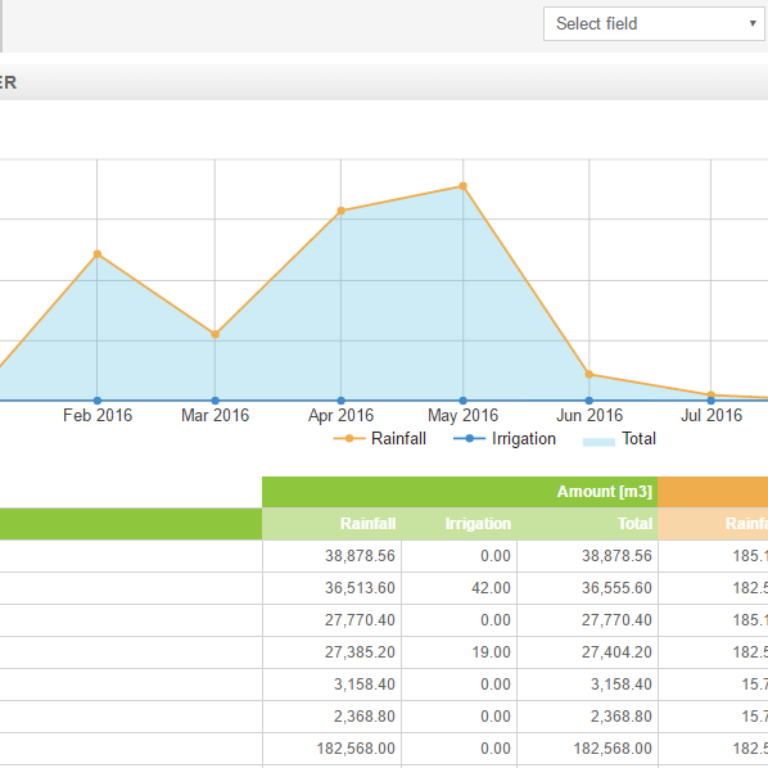The height and width of the screenshot is (768, 768).
Task: Click the blue Irrigation point at May 2016
Action: tap(463, 401)
